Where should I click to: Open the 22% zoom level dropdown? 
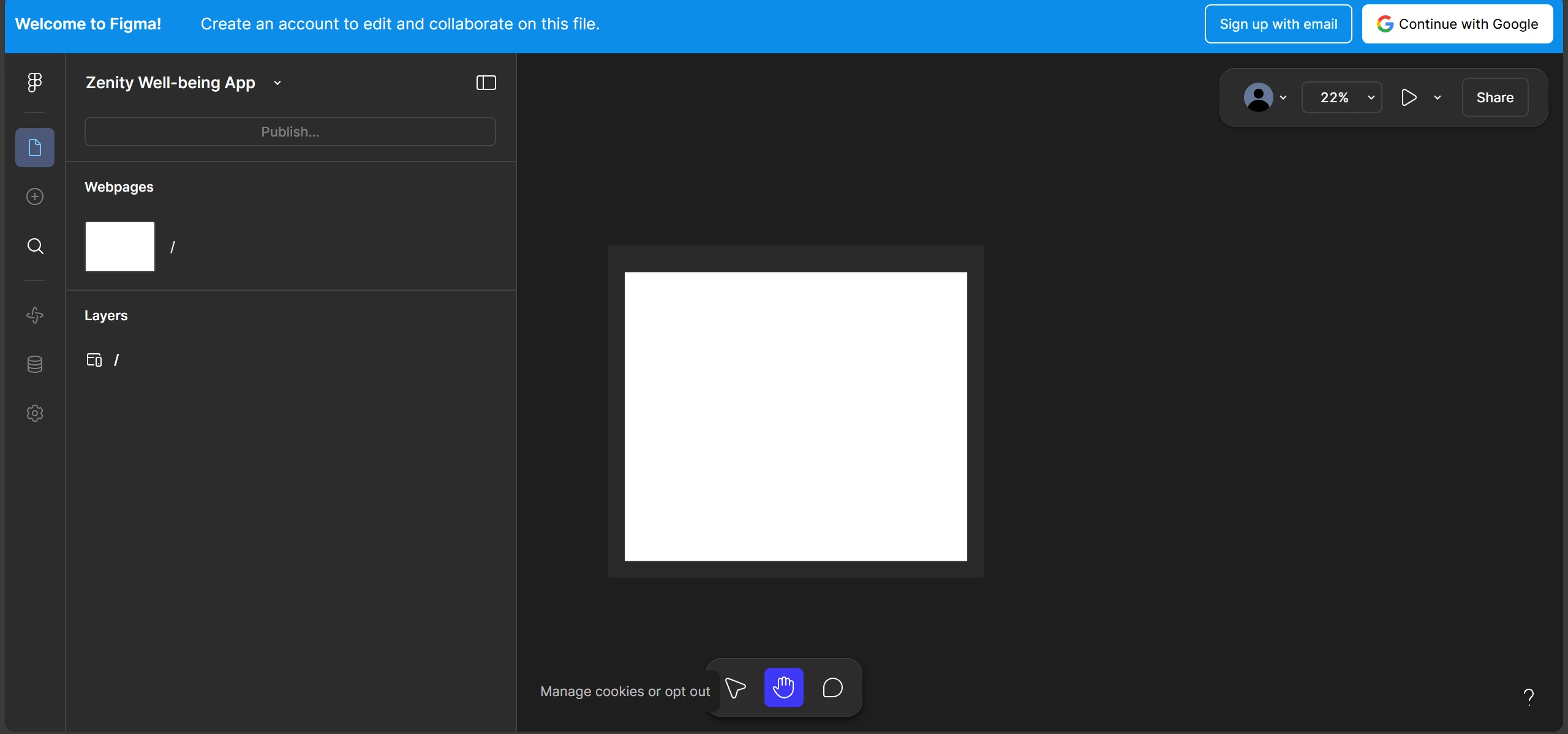click(1341, 97)
